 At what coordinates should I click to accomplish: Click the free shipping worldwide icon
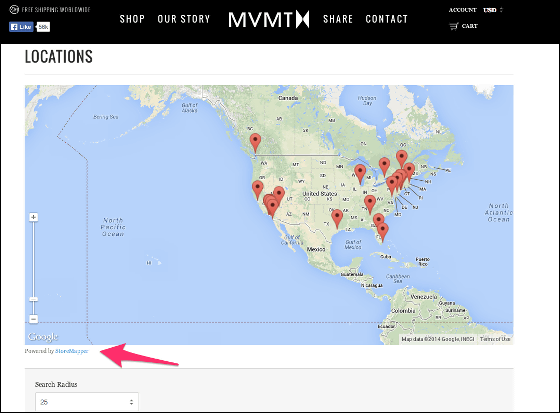(x=14, y=9)
